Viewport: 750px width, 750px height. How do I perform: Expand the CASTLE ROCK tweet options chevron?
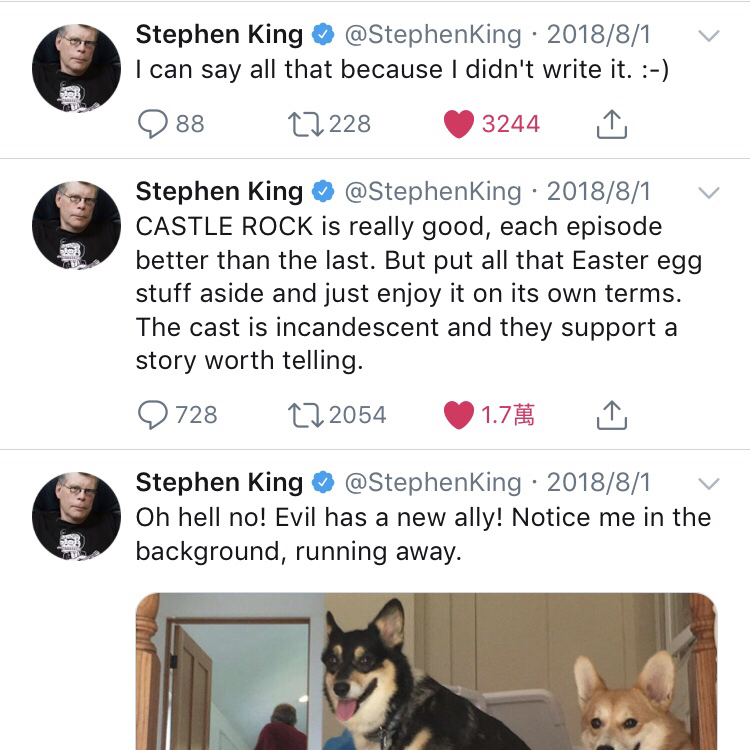(708, 192)
